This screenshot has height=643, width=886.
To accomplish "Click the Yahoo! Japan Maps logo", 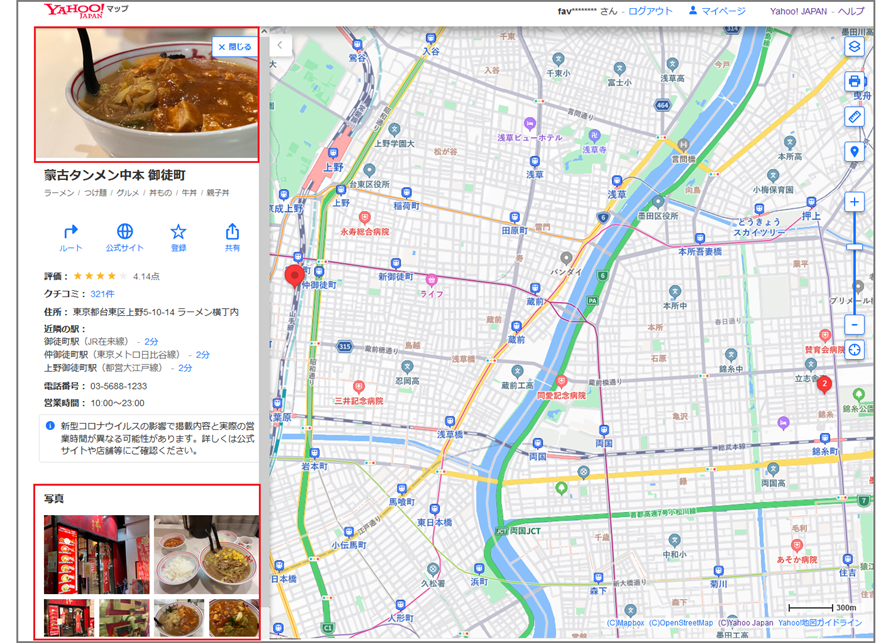I will coord(85,11).
